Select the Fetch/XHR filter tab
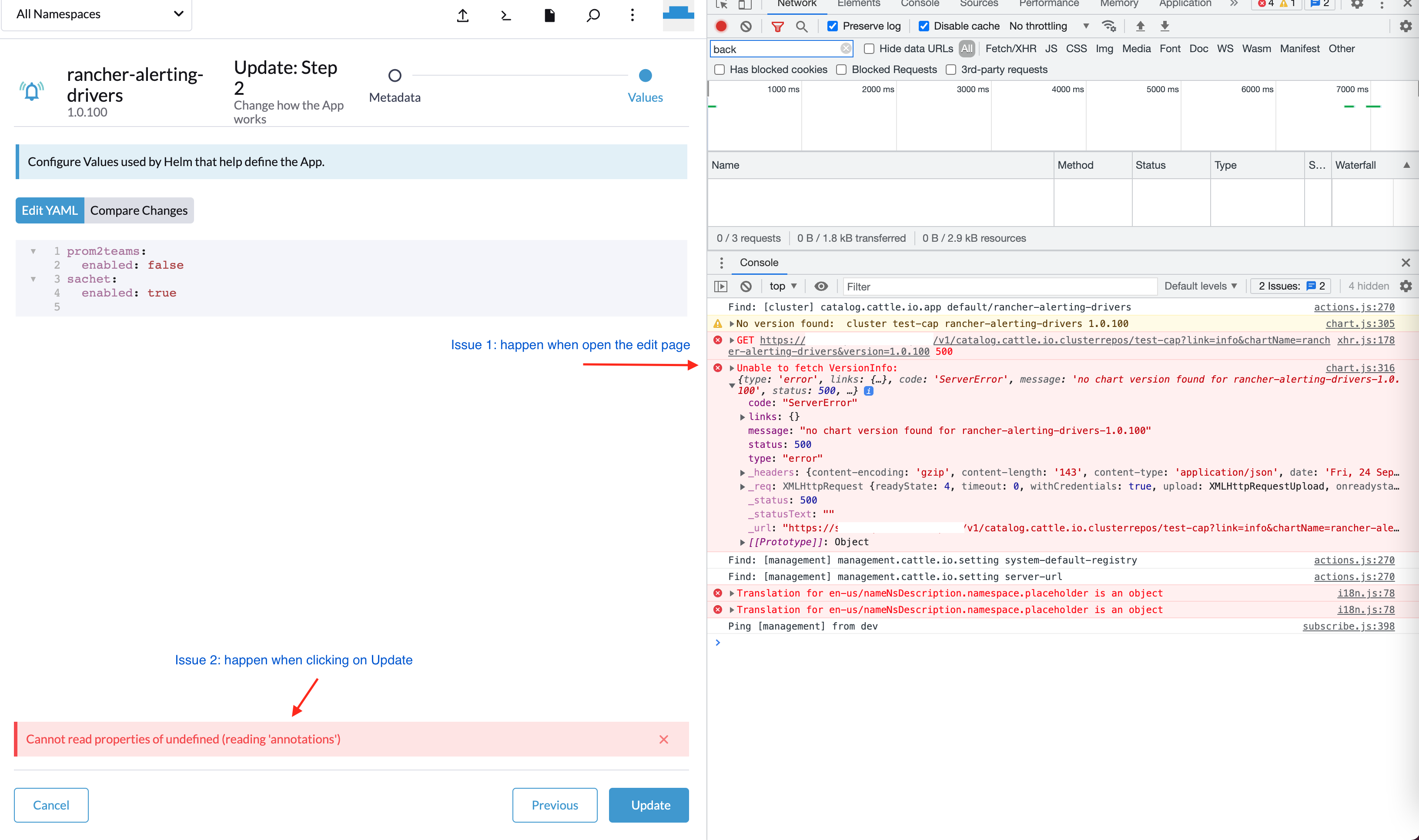1419x840 pixels. click(x=1011, y=49)
